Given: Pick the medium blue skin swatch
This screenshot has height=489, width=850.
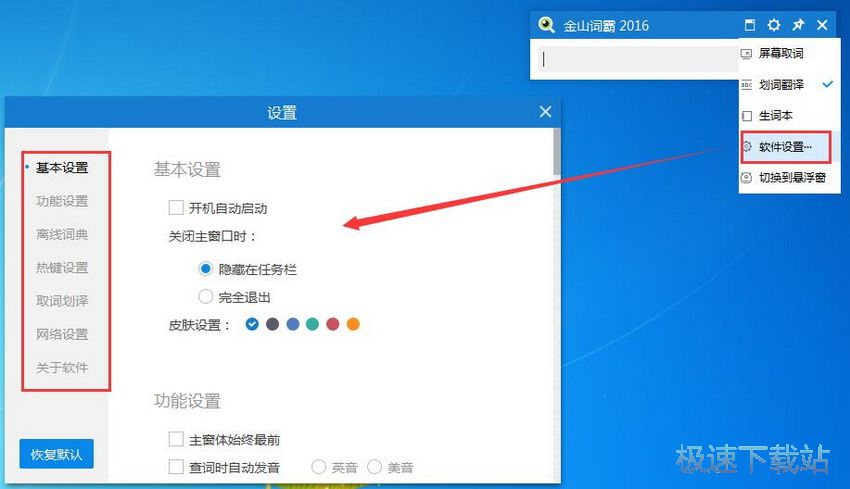Looking at the screenshot, I should pyautogui.click(x=293, y=324).
